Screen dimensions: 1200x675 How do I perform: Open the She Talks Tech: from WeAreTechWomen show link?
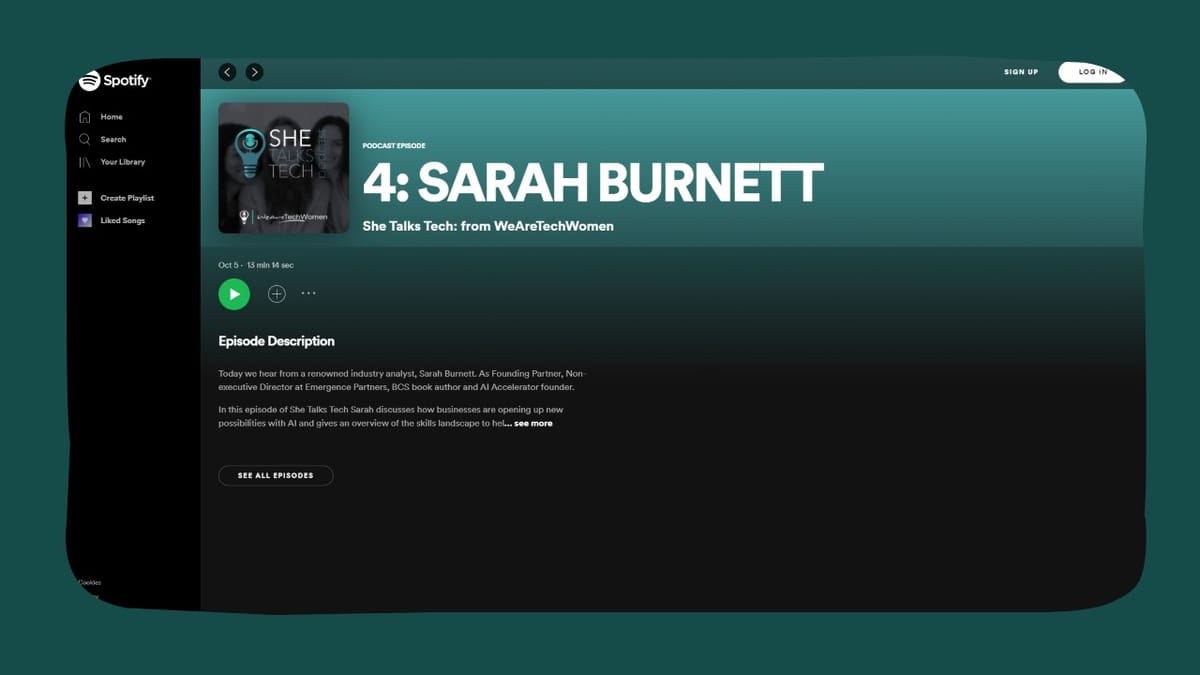pyautogui.click(x=488, y=226)
